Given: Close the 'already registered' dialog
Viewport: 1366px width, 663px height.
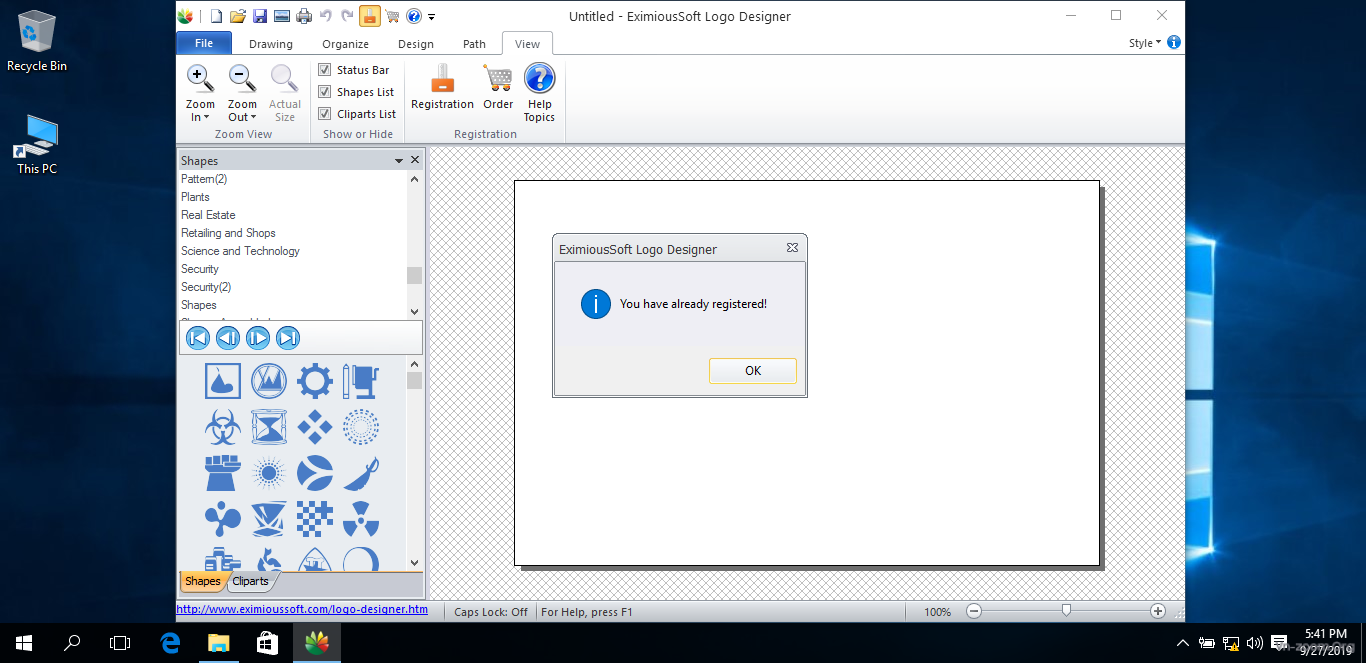Looking at the screenshot, I should [x=792, y=248].
